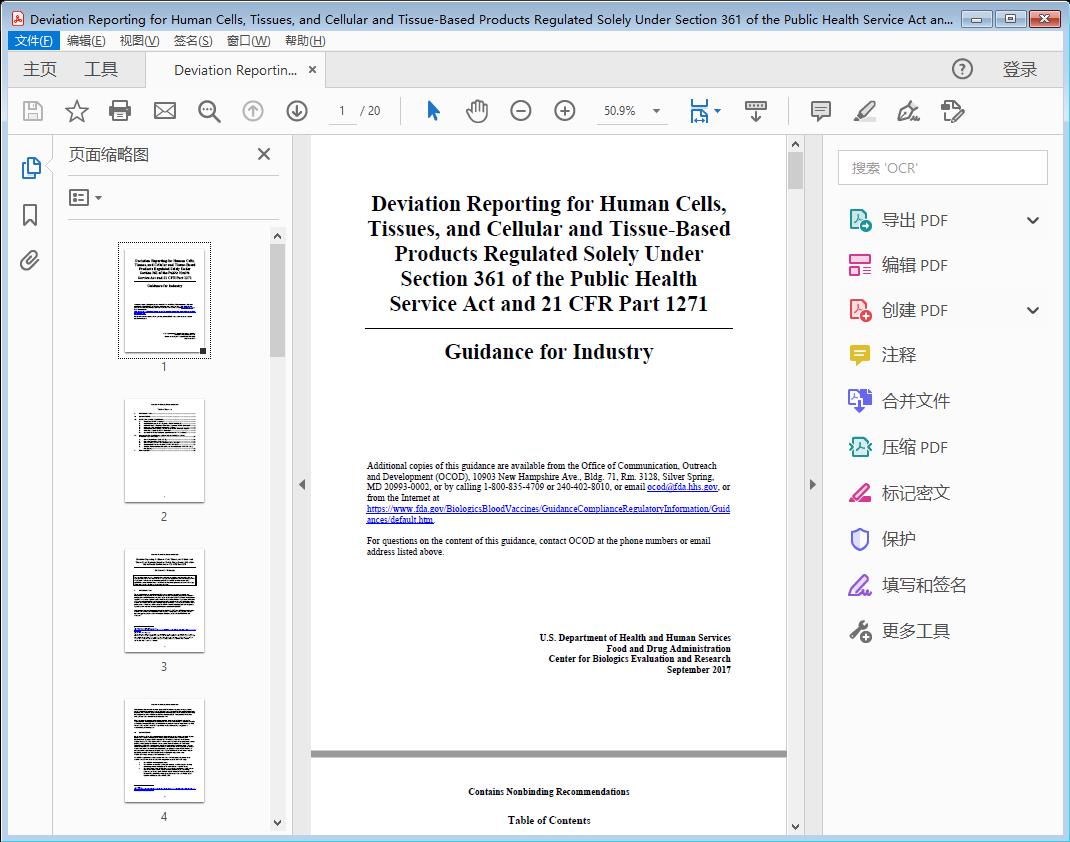1070x842 pixels.
Task: Switch to the 工具 tab
Action: click(x=100, y=69)
